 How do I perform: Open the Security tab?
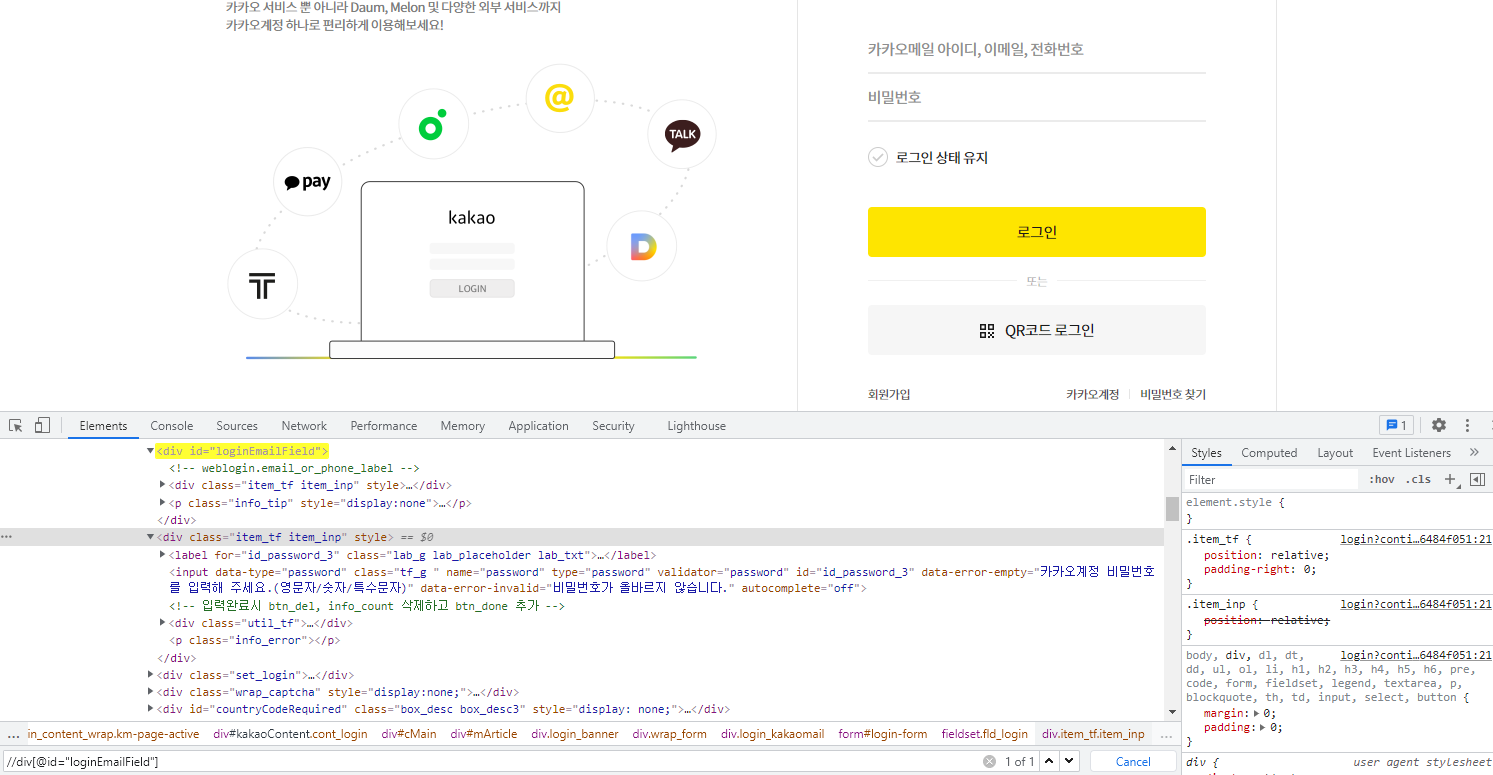coord(613,425)
